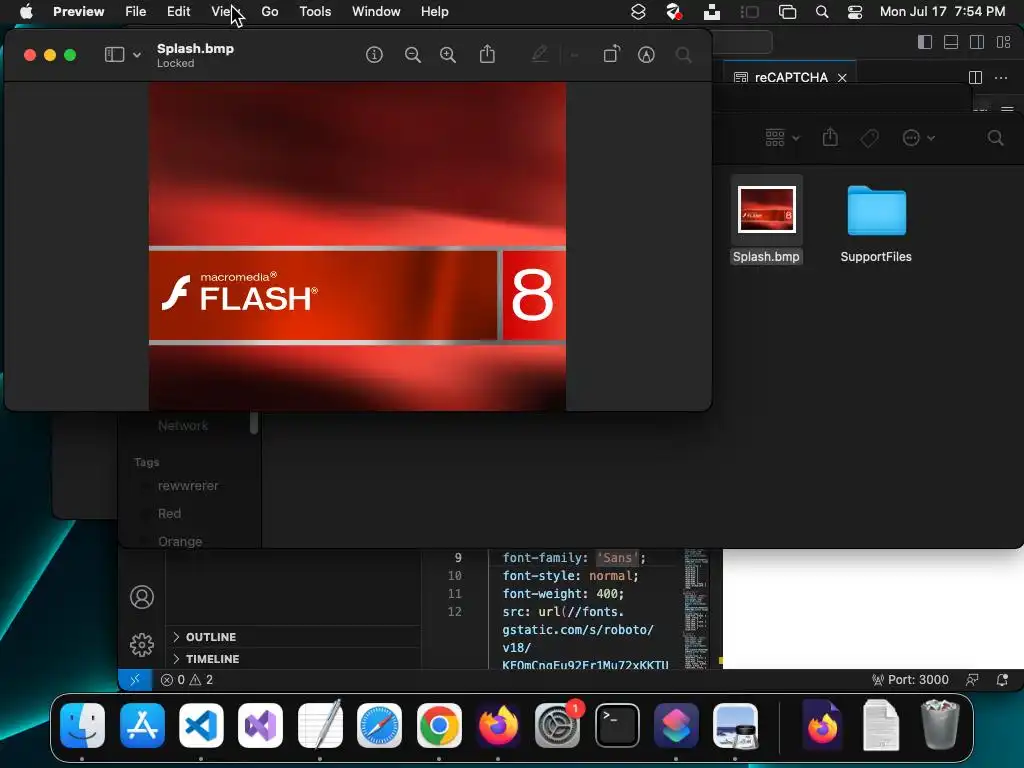Open VS Code Manage gear icon
This screenshot has width=1024, height=768.
pyautogui.click(x=142, y=645)
